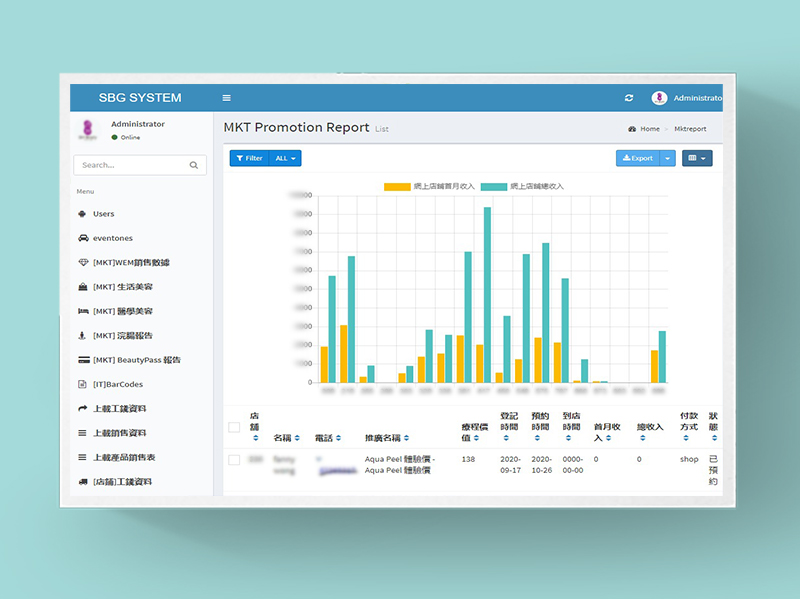The height and width of the screenshot is (599, 800).
Task: Click the search magnifier icon in sidebar
Action: click(194, 165)
